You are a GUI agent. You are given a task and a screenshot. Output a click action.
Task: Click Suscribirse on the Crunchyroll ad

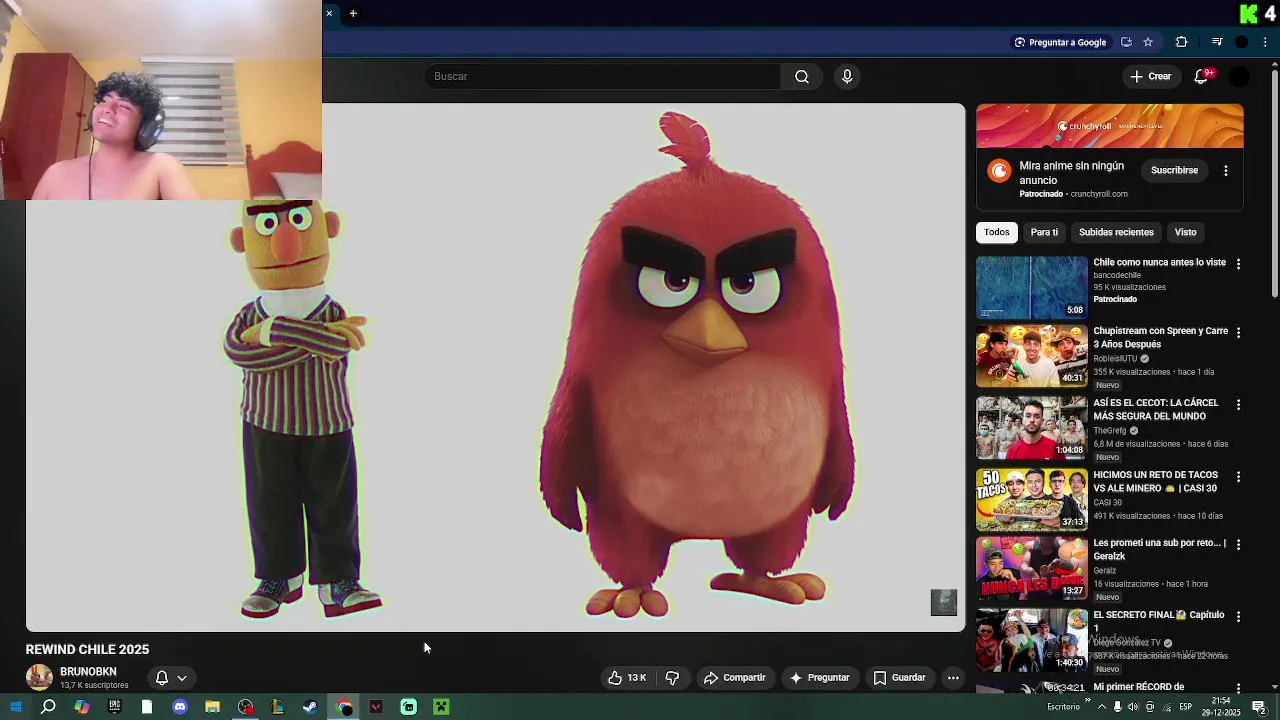coord(1174,170)
